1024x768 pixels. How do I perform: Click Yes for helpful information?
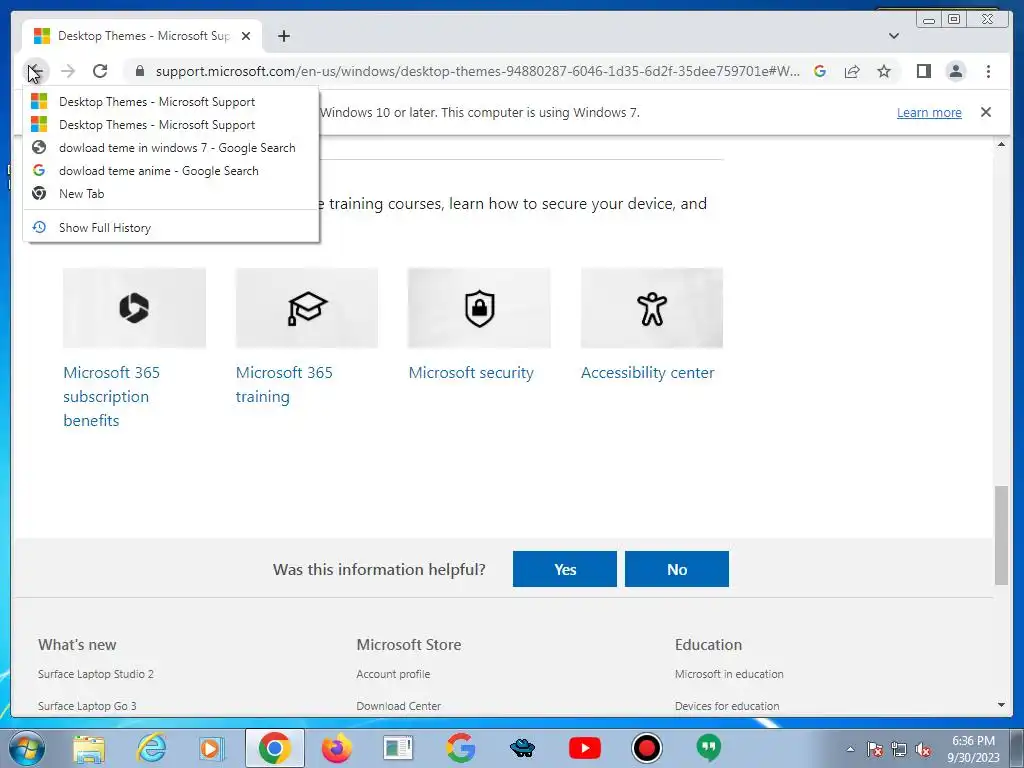564,569
